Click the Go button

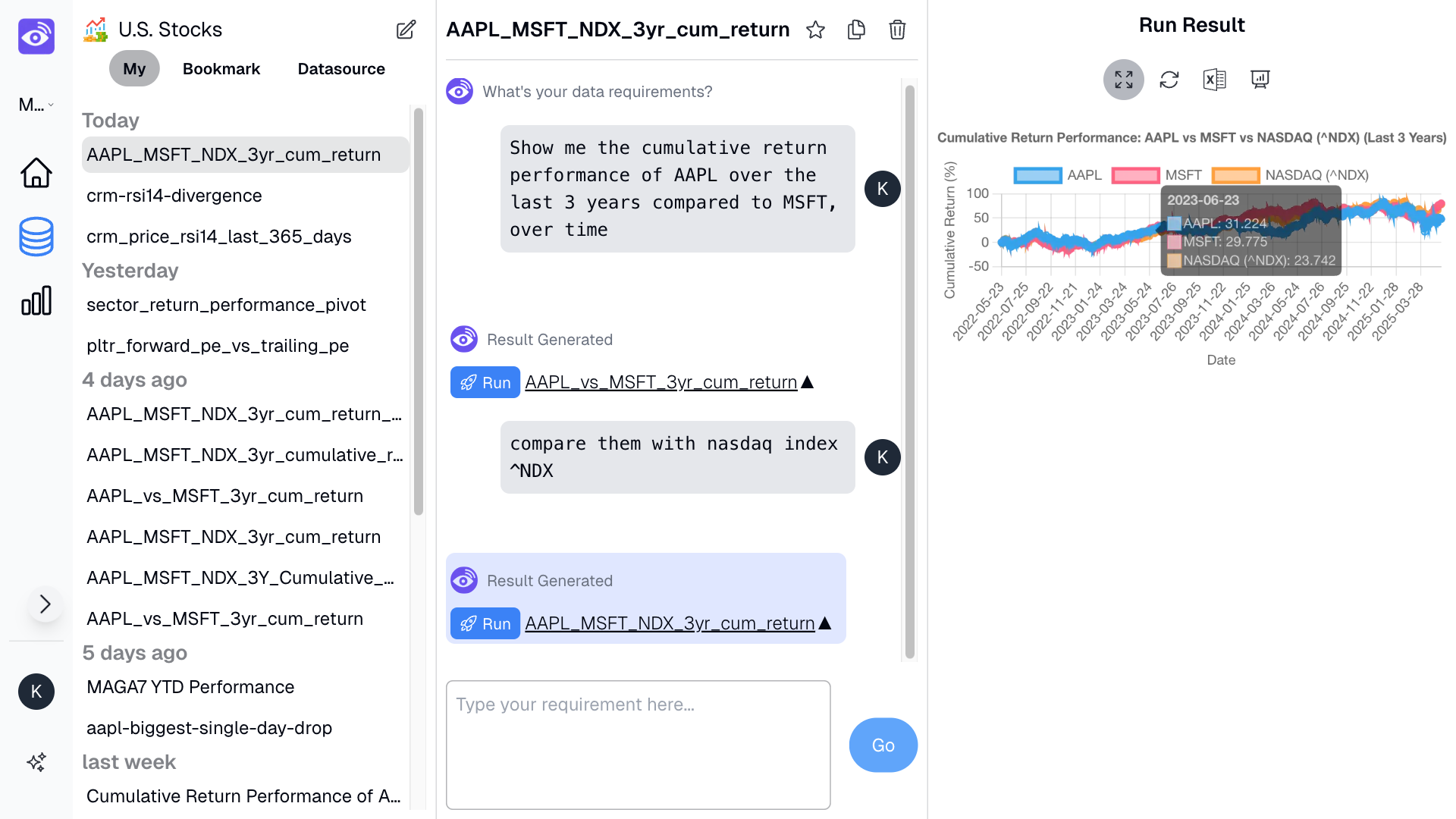click(883, 745)
